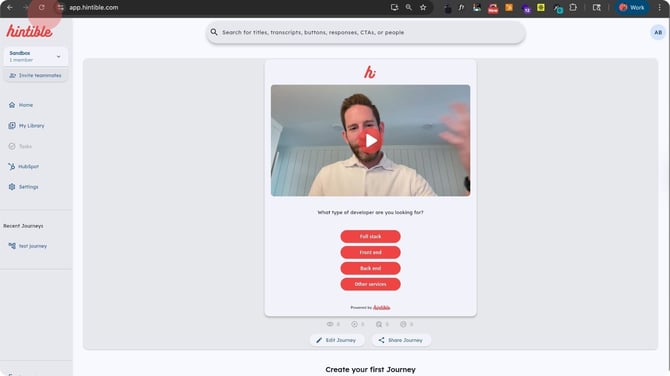Click the Share Journey button
Screen dimensions: 670x376
401,340
